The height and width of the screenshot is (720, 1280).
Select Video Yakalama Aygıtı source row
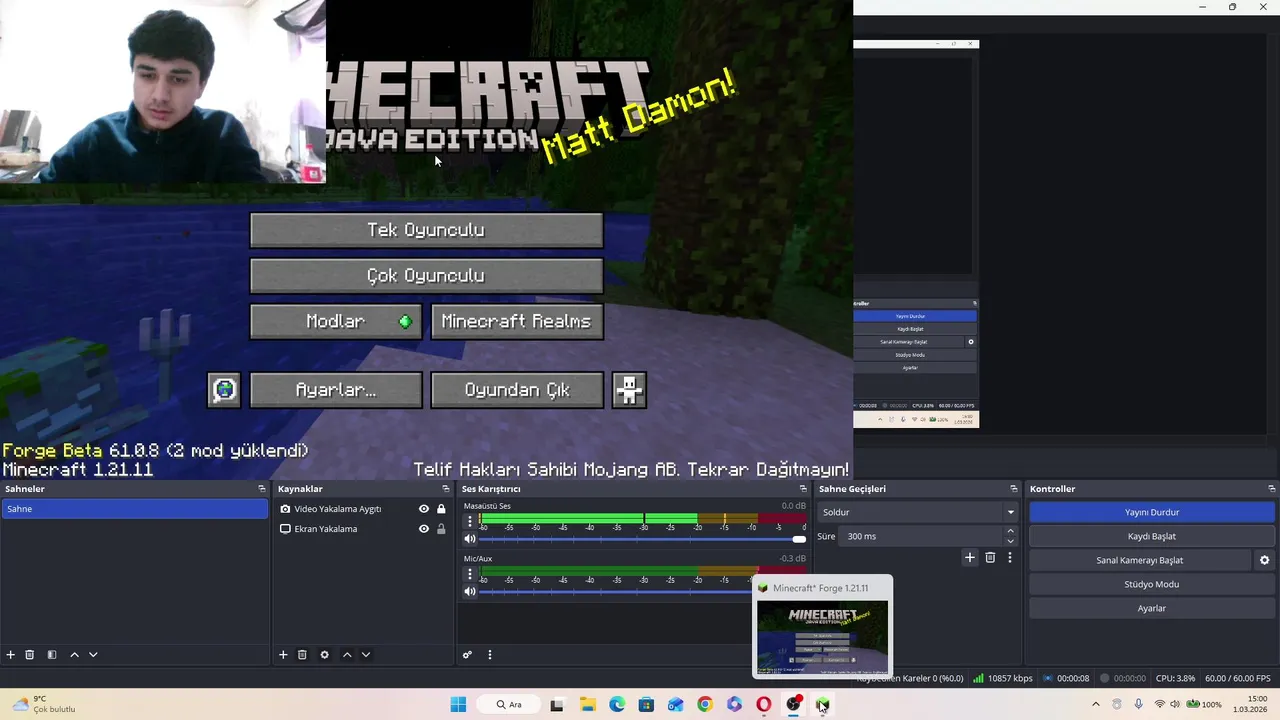click(x=362, y=509)
